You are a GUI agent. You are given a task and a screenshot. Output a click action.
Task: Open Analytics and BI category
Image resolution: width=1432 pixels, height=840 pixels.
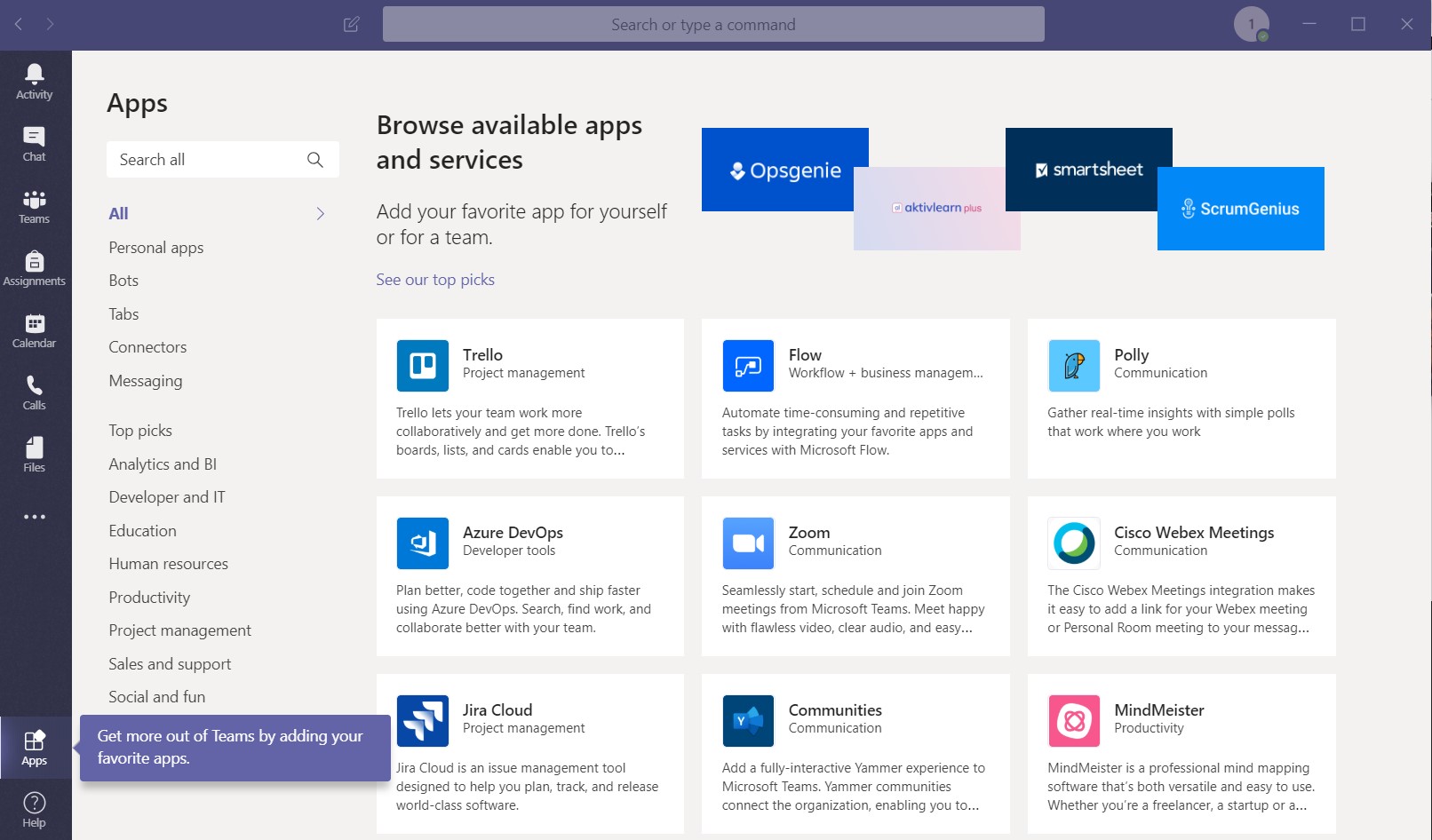click(x=163, y=464)
